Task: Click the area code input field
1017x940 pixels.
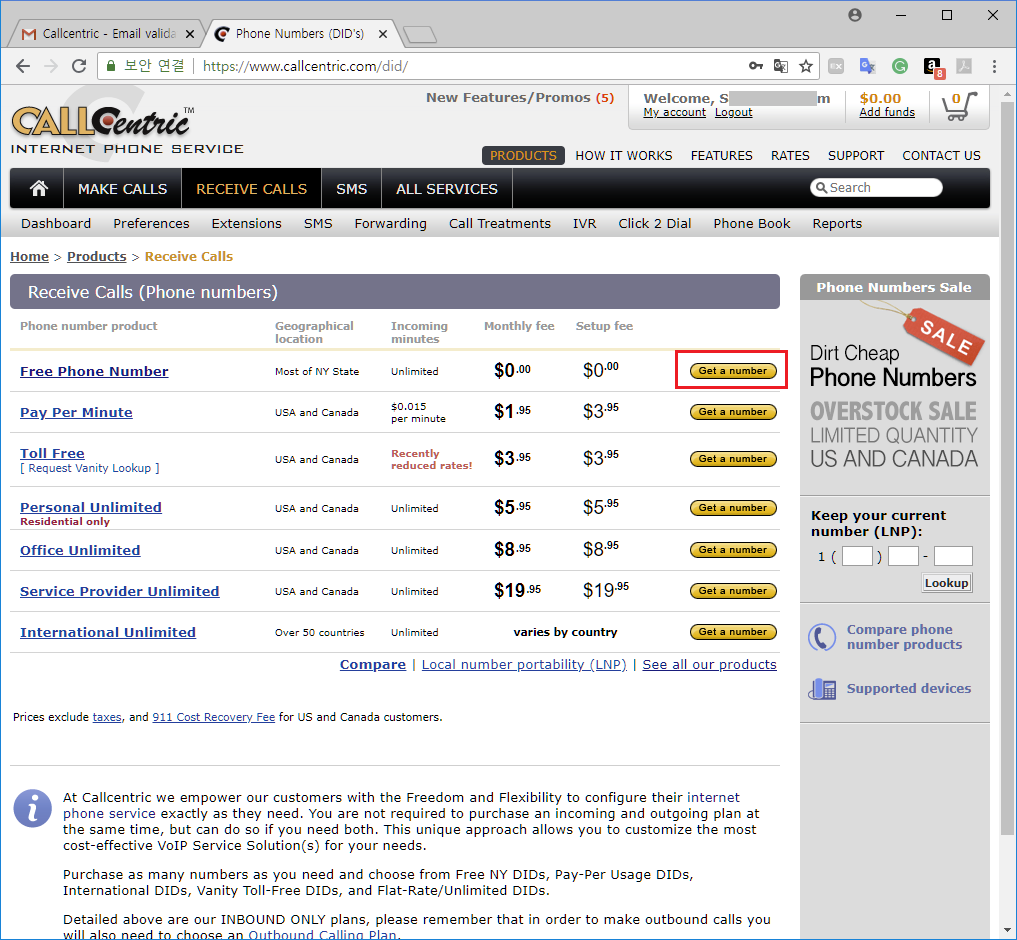Action: pos(856,556)
